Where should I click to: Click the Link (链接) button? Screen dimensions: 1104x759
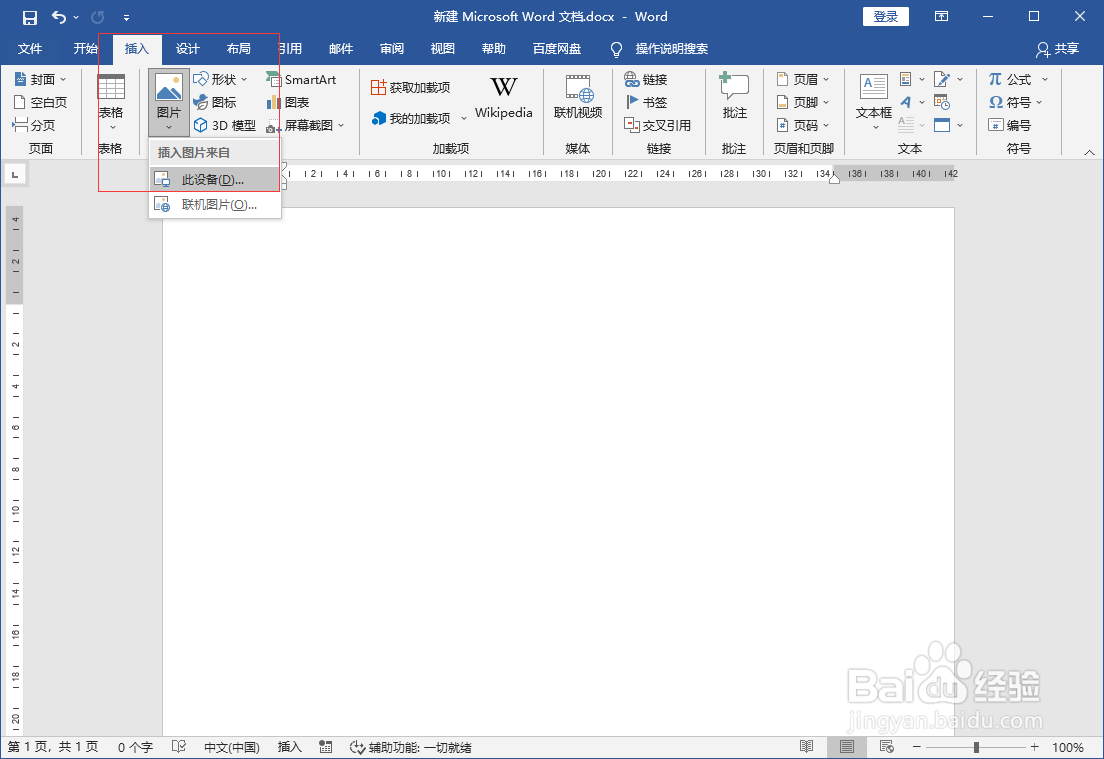(646, 80)
